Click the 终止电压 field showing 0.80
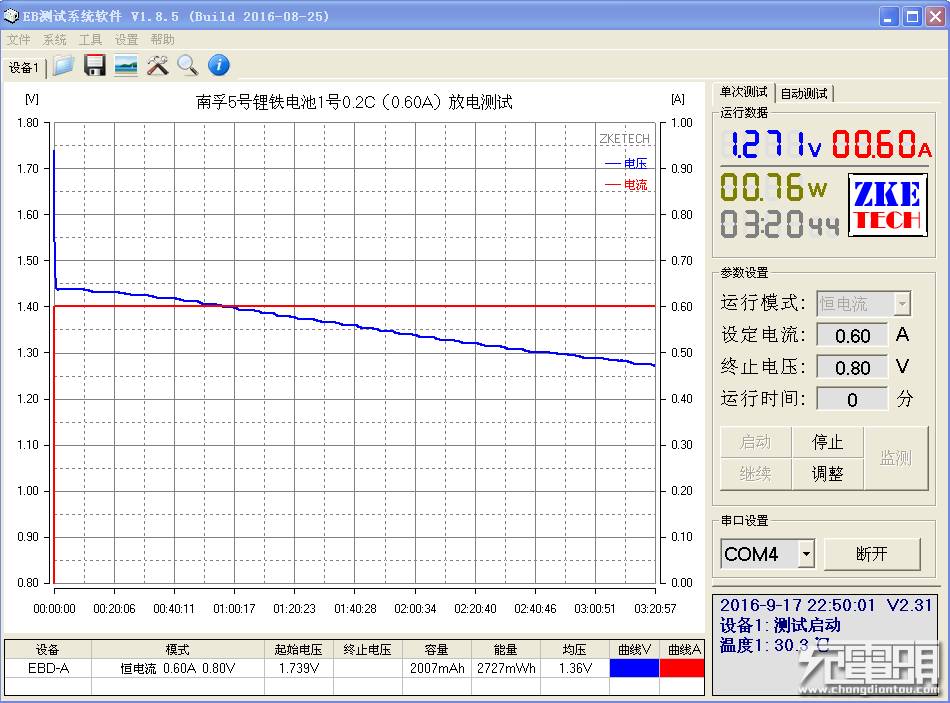Image resolution: width=950 pixels, height=703 pixels. (852, 367)
